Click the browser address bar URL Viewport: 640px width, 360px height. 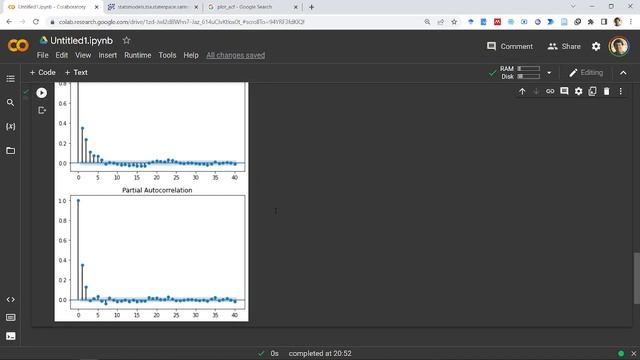(x=182, y=22)
